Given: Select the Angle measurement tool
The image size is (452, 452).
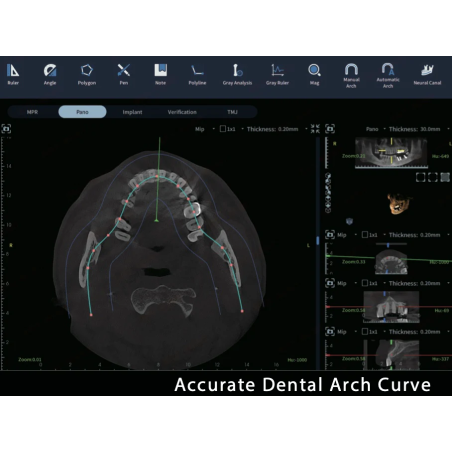Looking at the screenshot, I should point(50,74).
